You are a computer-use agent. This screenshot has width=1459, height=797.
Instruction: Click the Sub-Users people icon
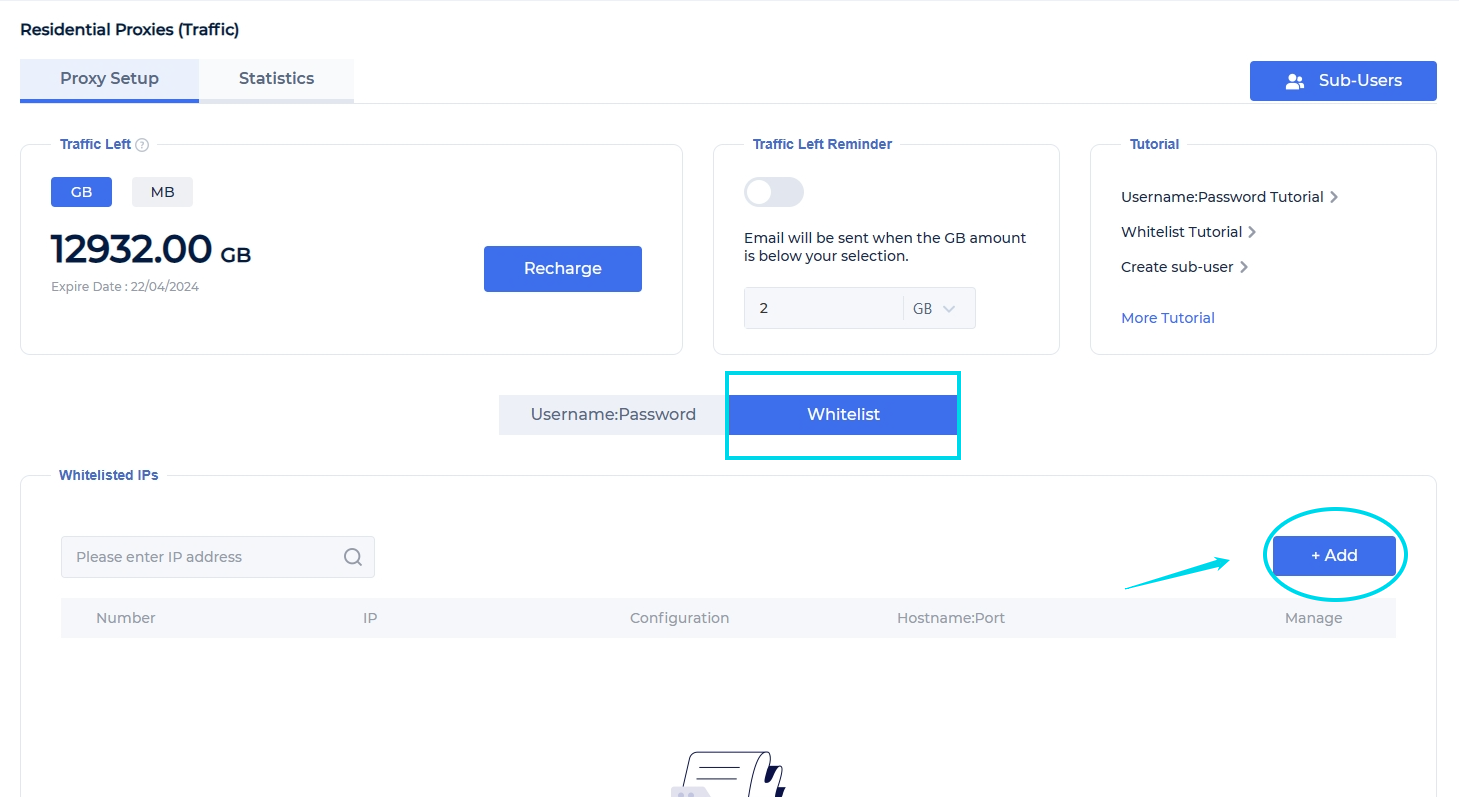(1295, 81)
